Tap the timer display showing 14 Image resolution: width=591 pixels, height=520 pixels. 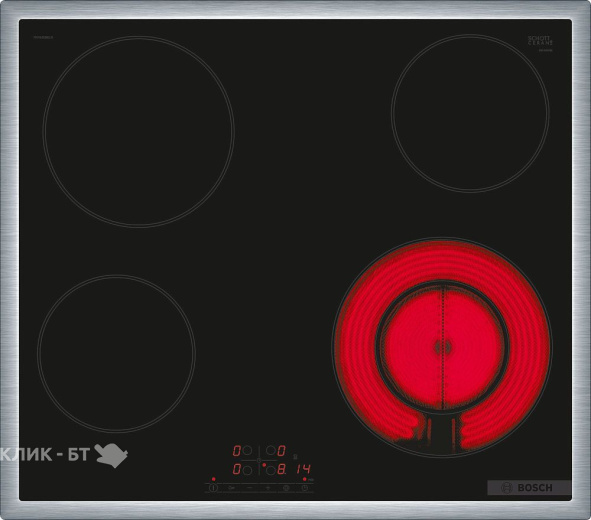[x=303, y=469]
